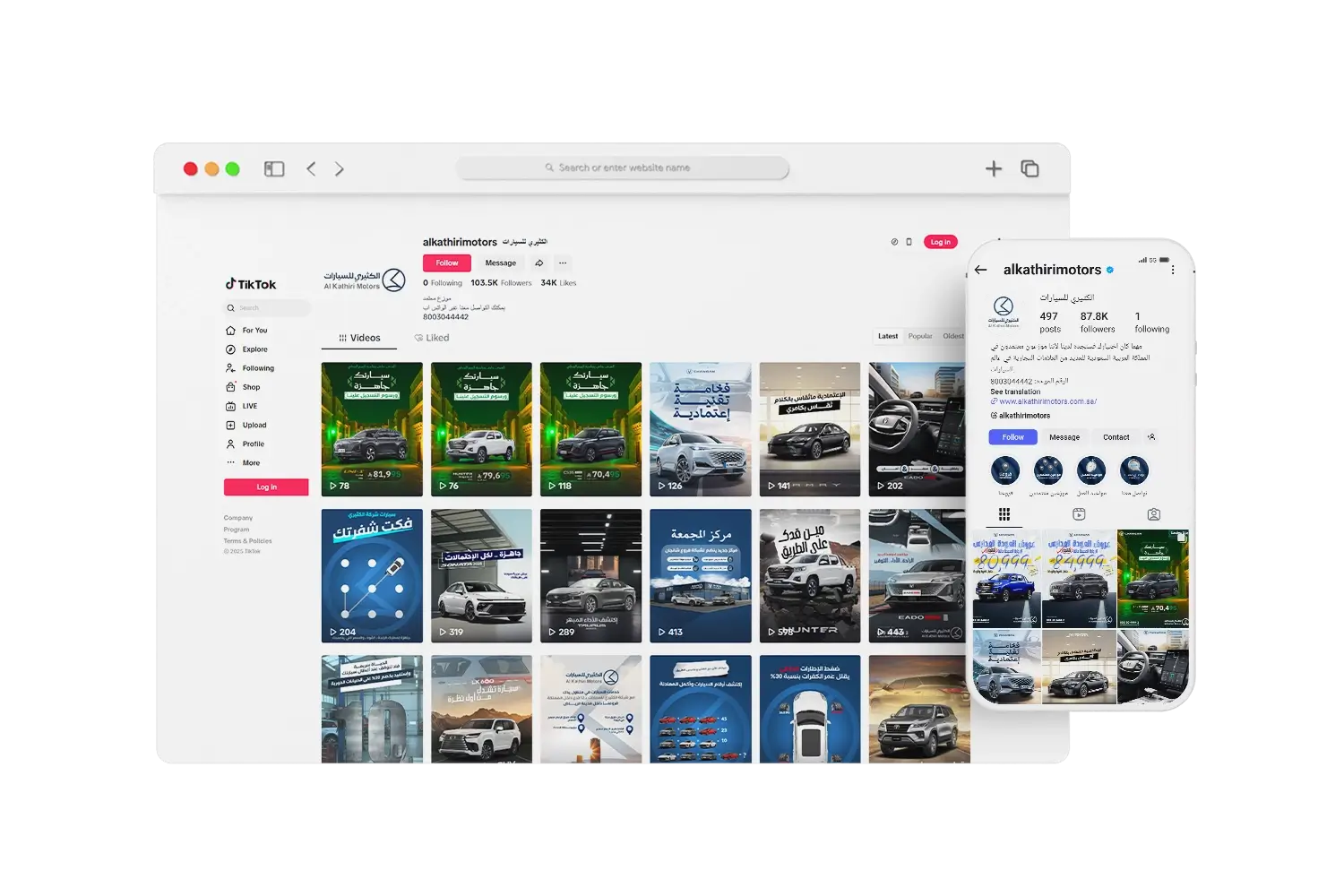Show the browser tab overview icon
Viewport: 1344px width, 896px height.
point(1030,168)
